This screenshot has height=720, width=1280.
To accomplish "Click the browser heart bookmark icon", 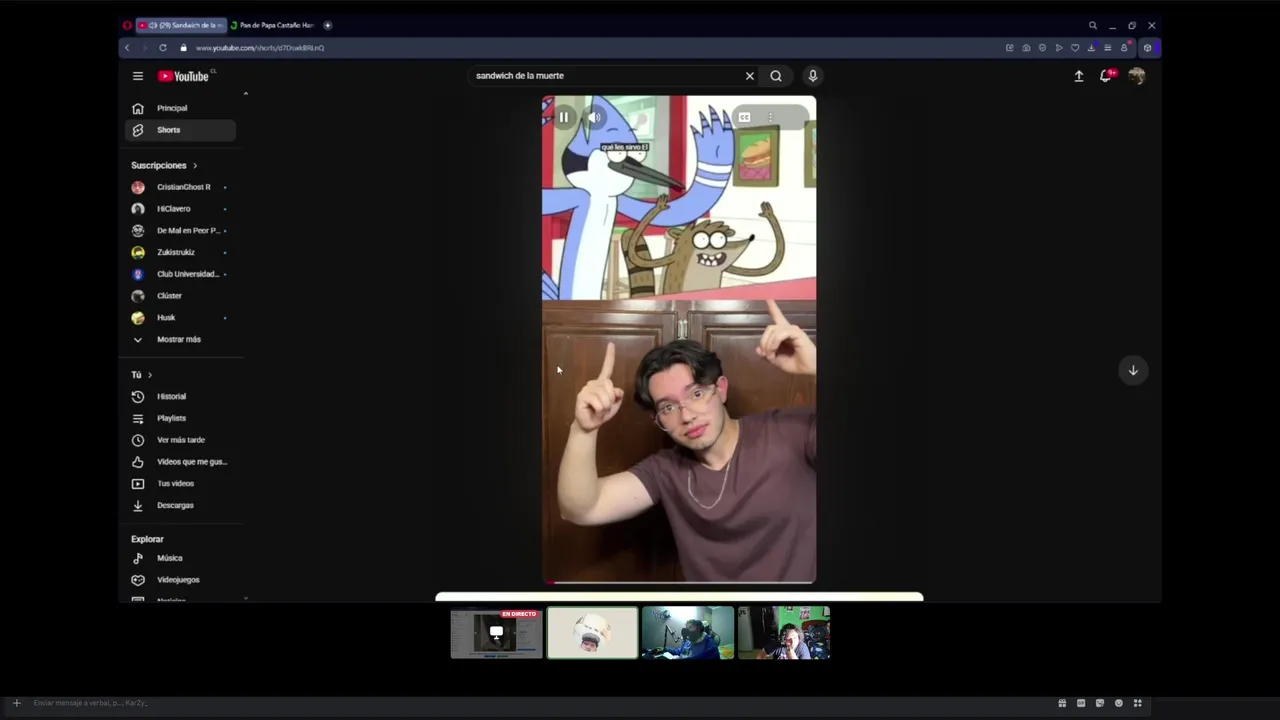I will tap(1075, 48).
